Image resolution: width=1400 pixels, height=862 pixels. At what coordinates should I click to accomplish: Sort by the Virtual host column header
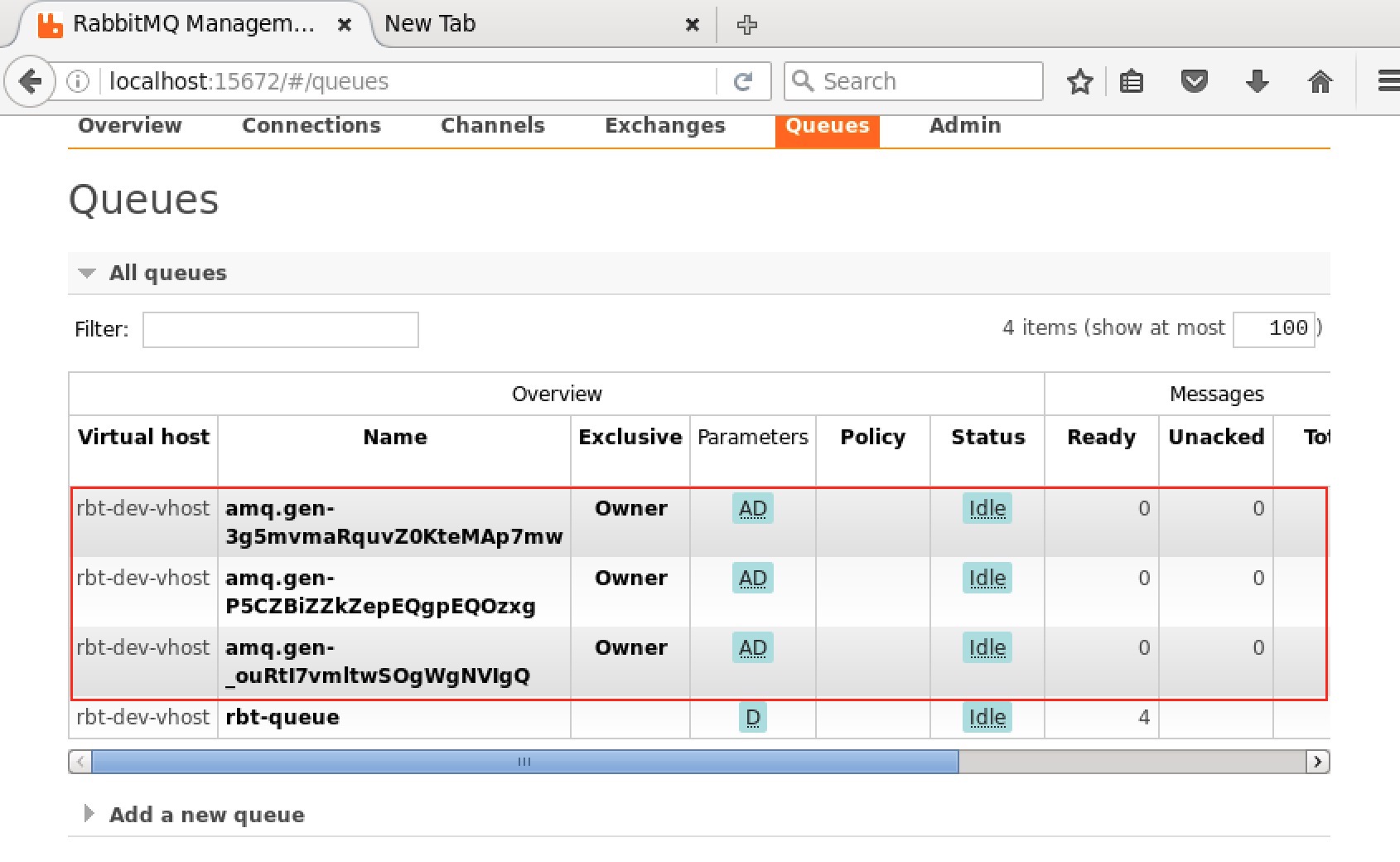coord(143,437)
